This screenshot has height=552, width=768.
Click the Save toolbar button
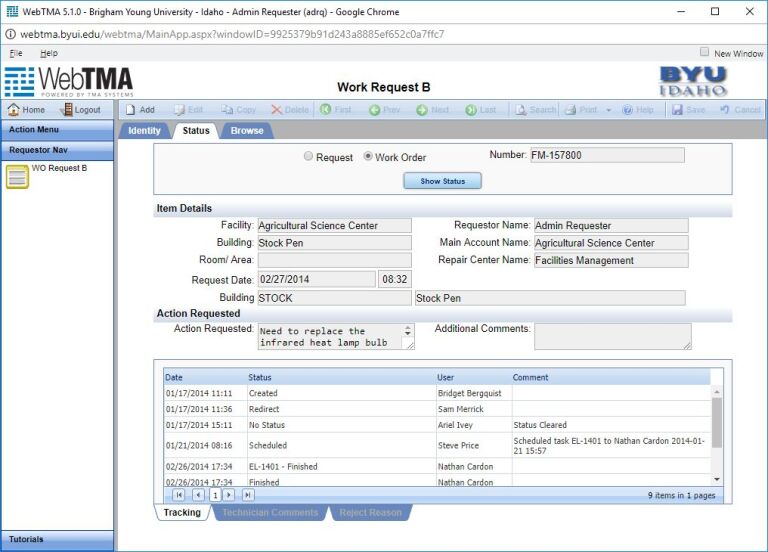point(689,110)
